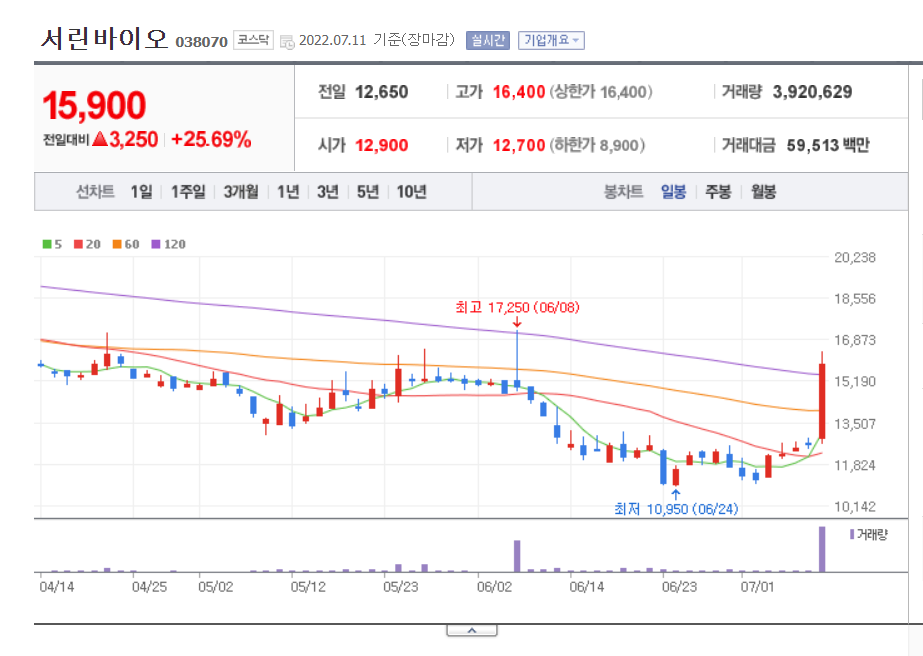Click the red 20-day moving average swatch

tap(78, 244)
